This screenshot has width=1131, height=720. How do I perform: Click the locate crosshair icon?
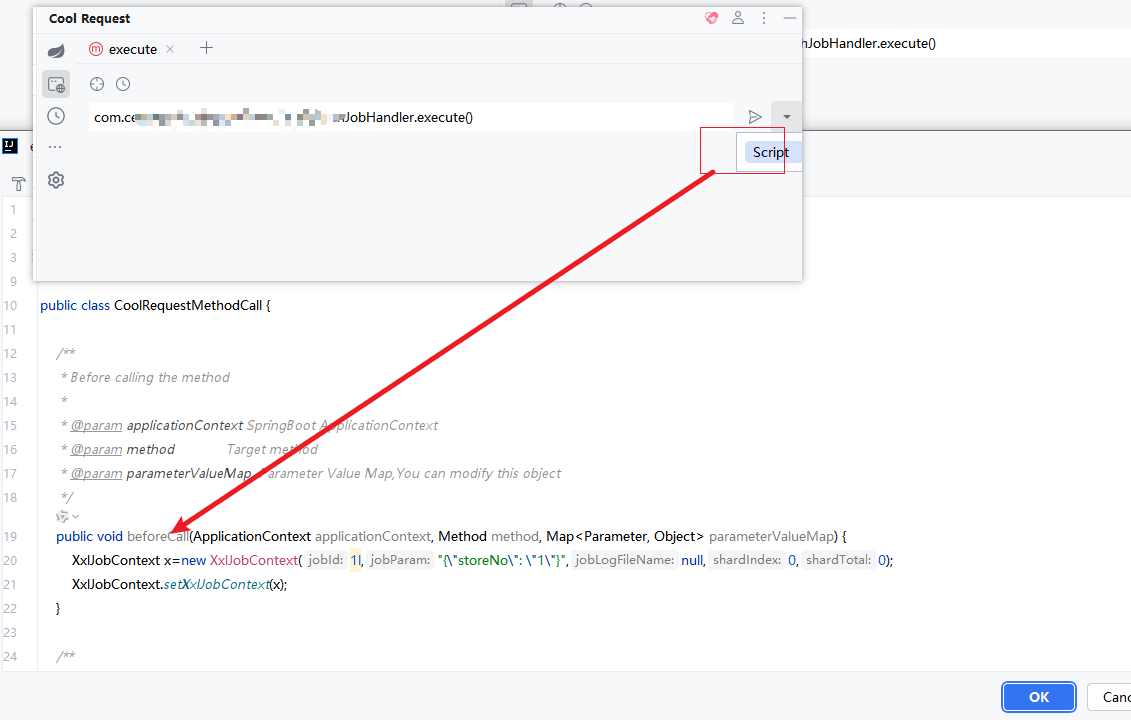[97, 84]
